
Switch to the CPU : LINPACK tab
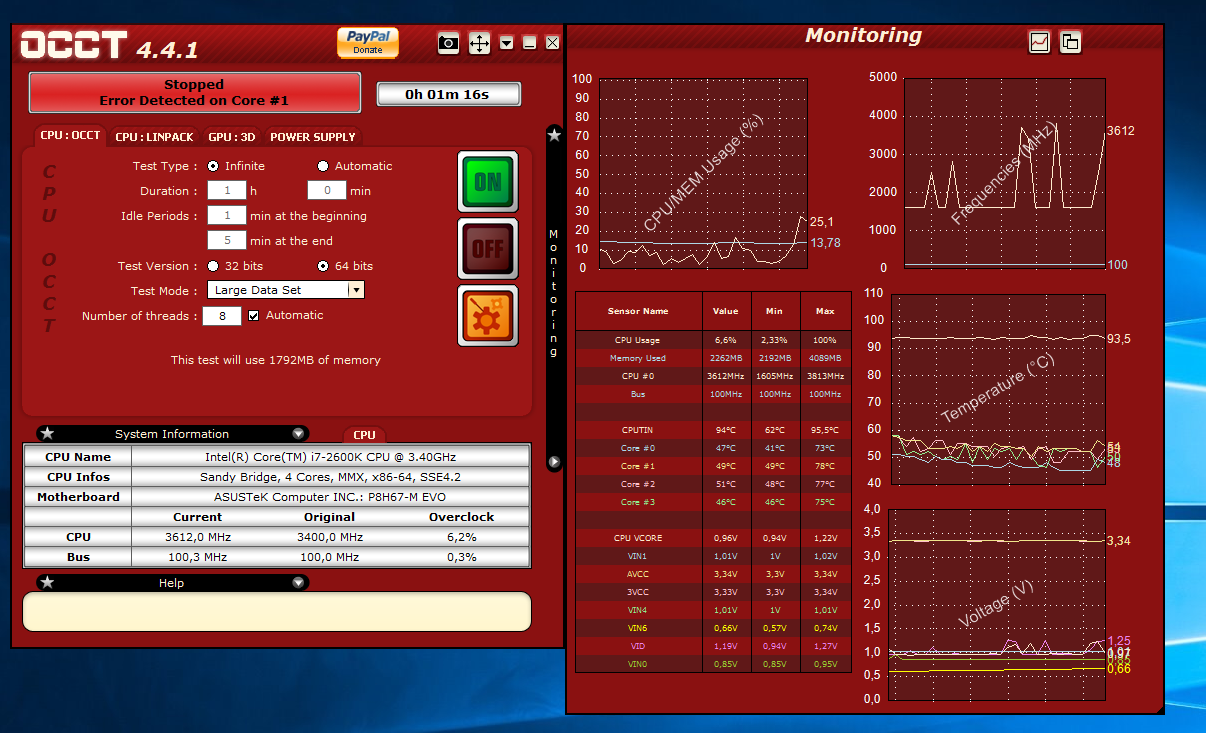point(154,137)
